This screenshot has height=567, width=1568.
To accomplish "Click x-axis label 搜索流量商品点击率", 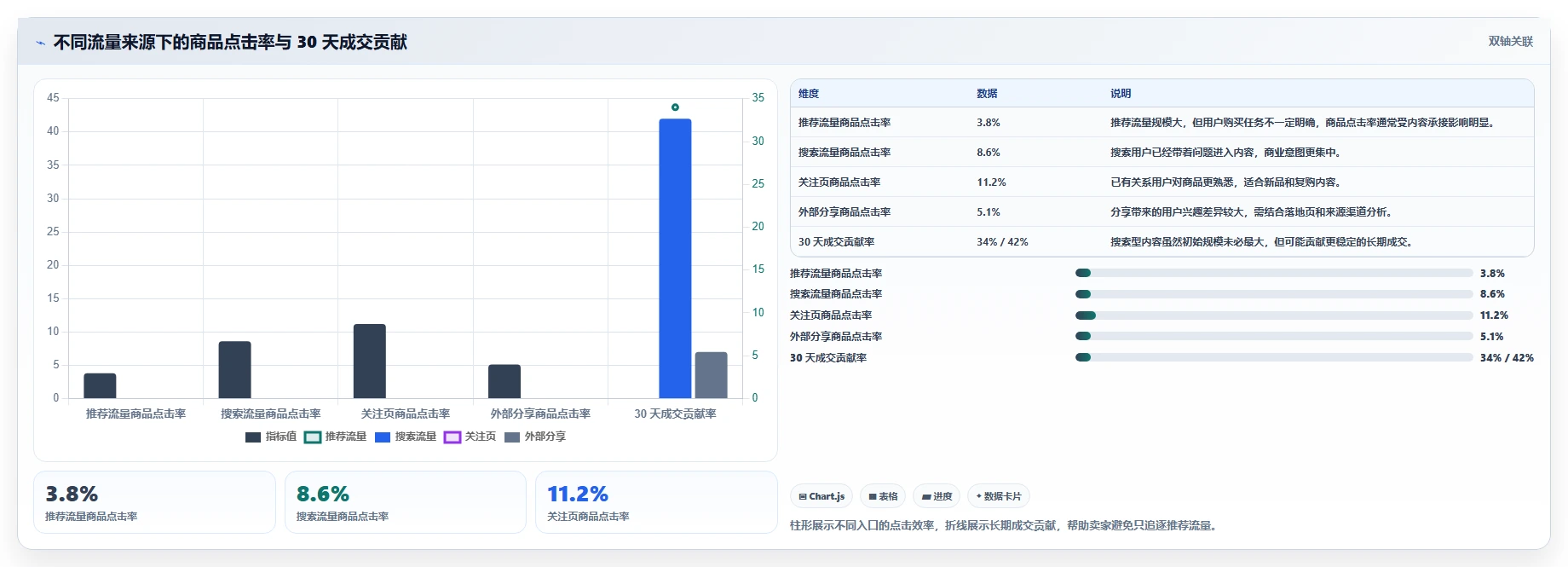I will [270, 414].
